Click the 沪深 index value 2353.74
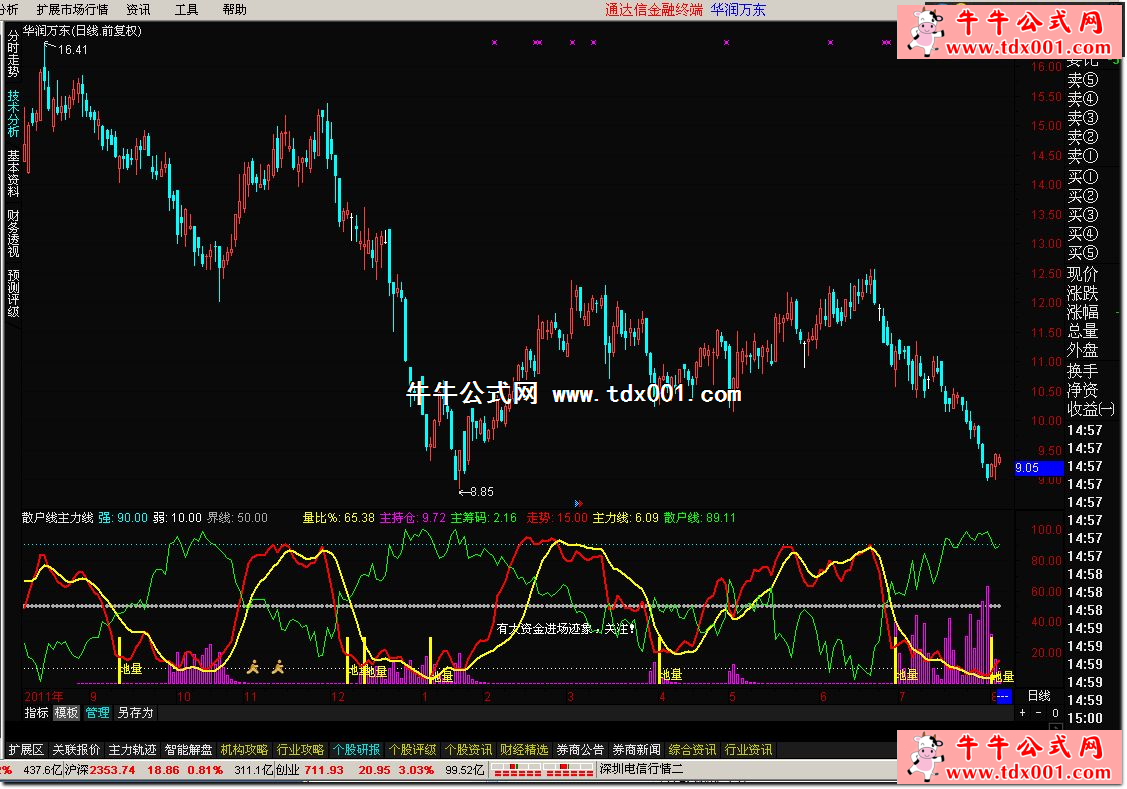 (113, 770)
